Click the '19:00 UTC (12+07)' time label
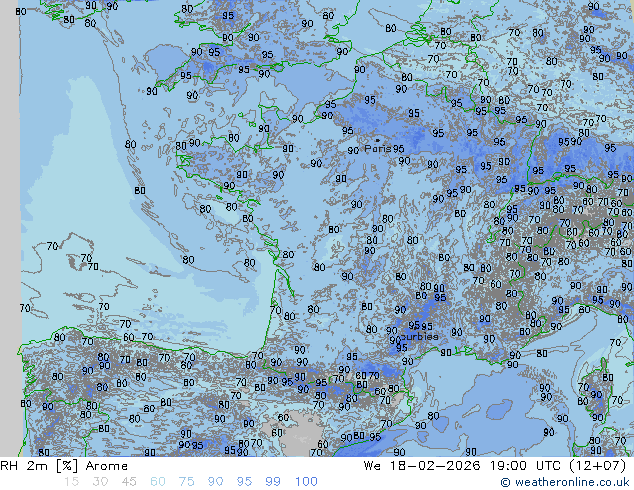 point(558,466)
